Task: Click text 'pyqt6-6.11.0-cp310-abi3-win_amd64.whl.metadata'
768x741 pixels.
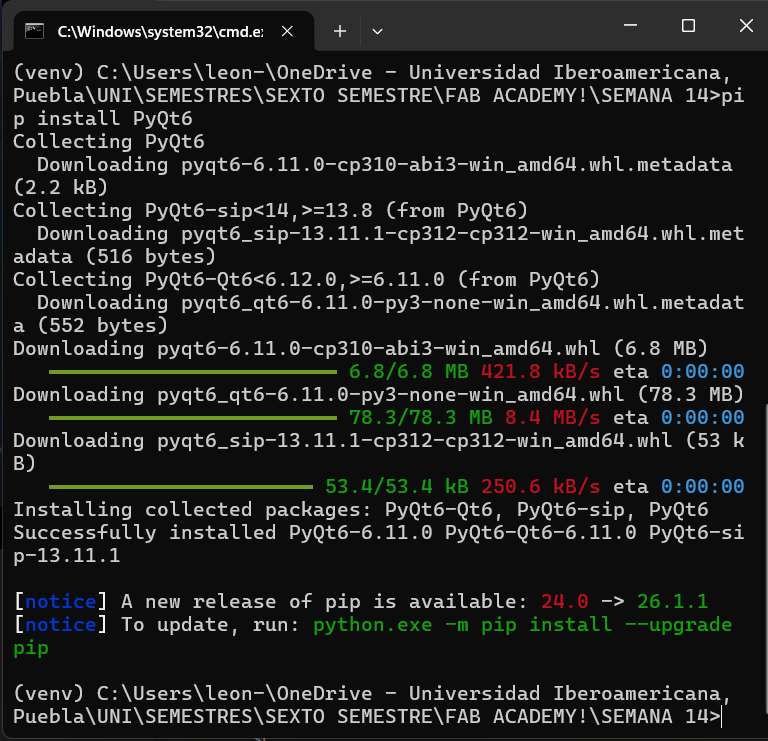Action: [x=456, y=165]
